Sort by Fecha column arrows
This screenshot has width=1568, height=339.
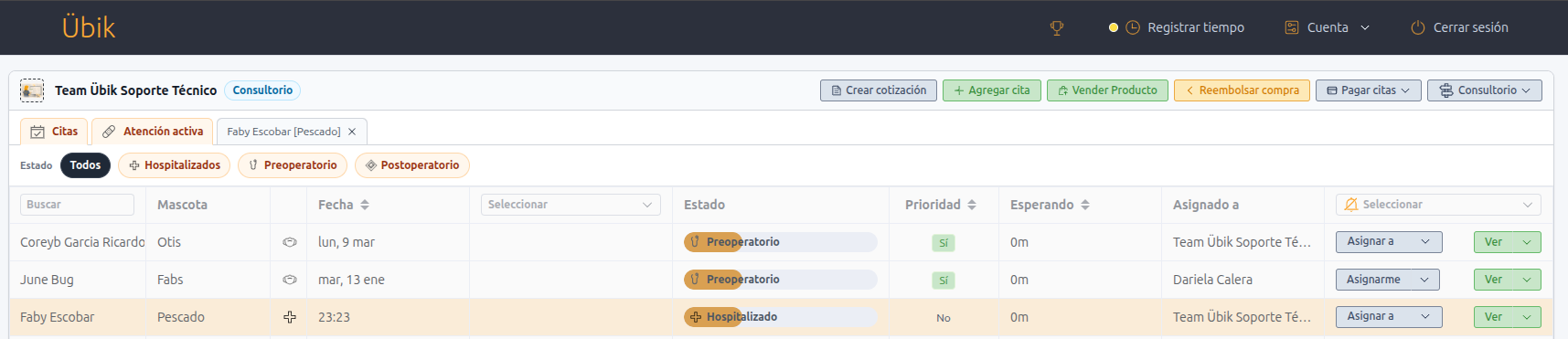(x=365, y=205)
